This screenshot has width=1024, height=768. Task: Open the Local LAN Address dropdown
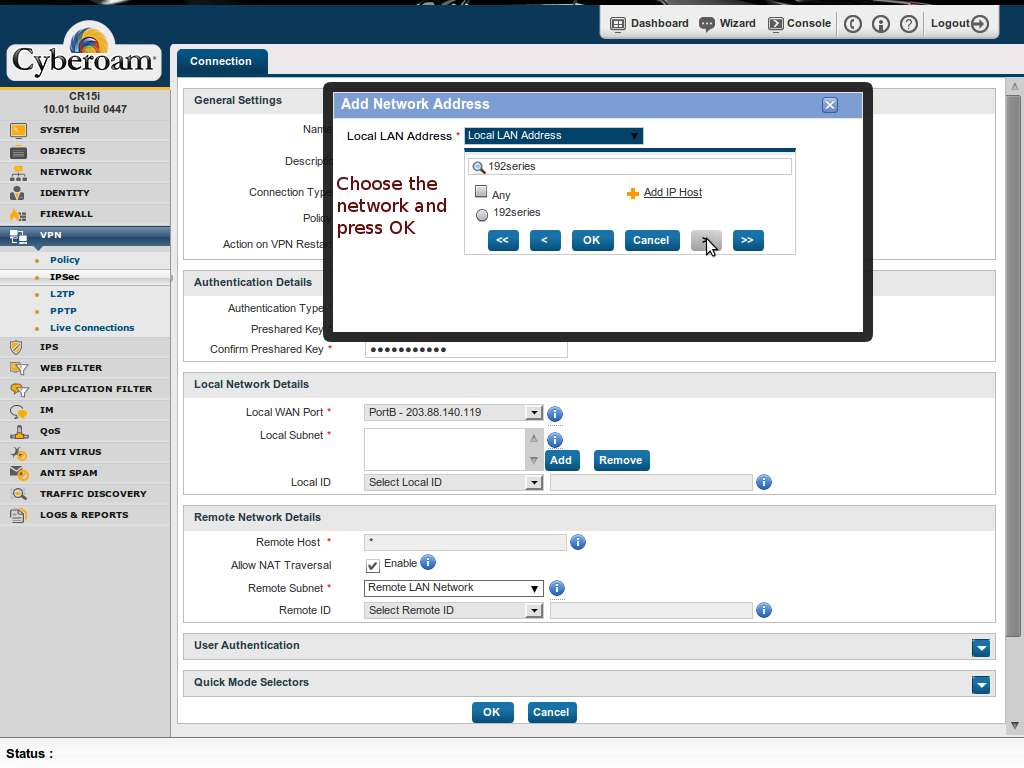click(x=553, y=136)
